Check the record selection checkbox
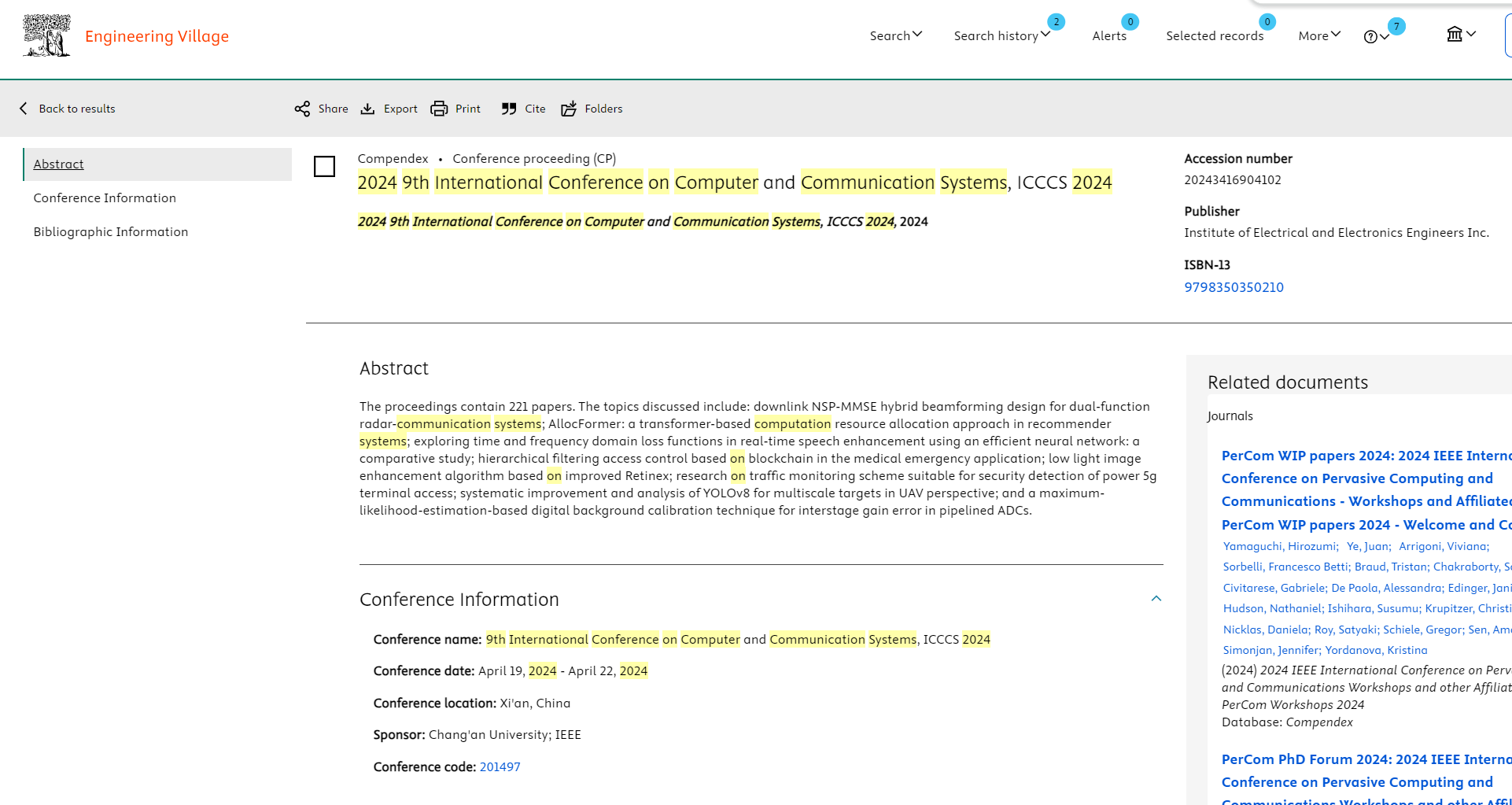This screenshot has width=1512, height=805. pyautogui.click(x=324, y=166)
